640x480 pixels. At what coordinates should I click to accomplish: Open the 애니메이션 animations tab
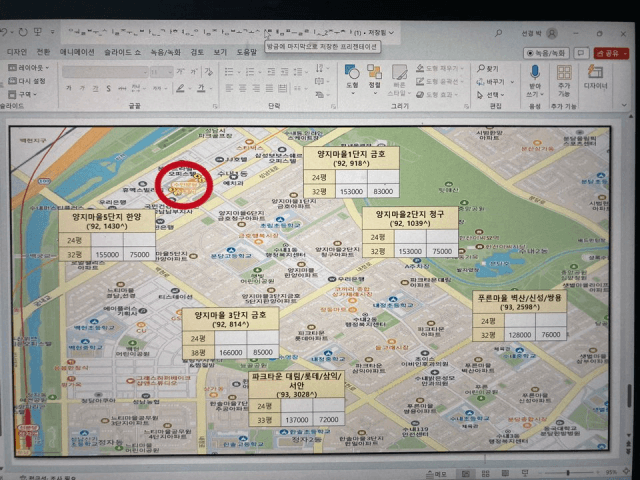tap(77, 52)
